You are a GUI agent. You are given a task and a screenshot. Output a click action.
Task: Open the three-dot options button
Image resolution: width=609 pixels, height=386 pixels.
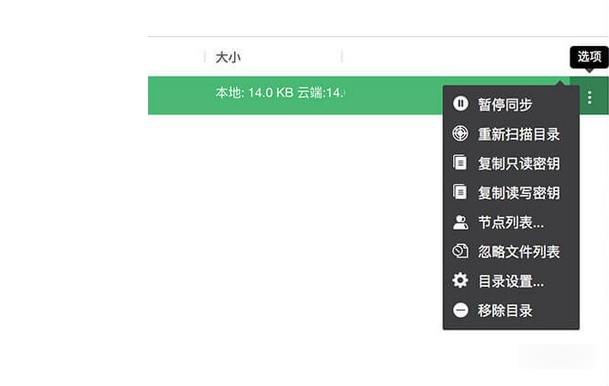pos(589,97)
